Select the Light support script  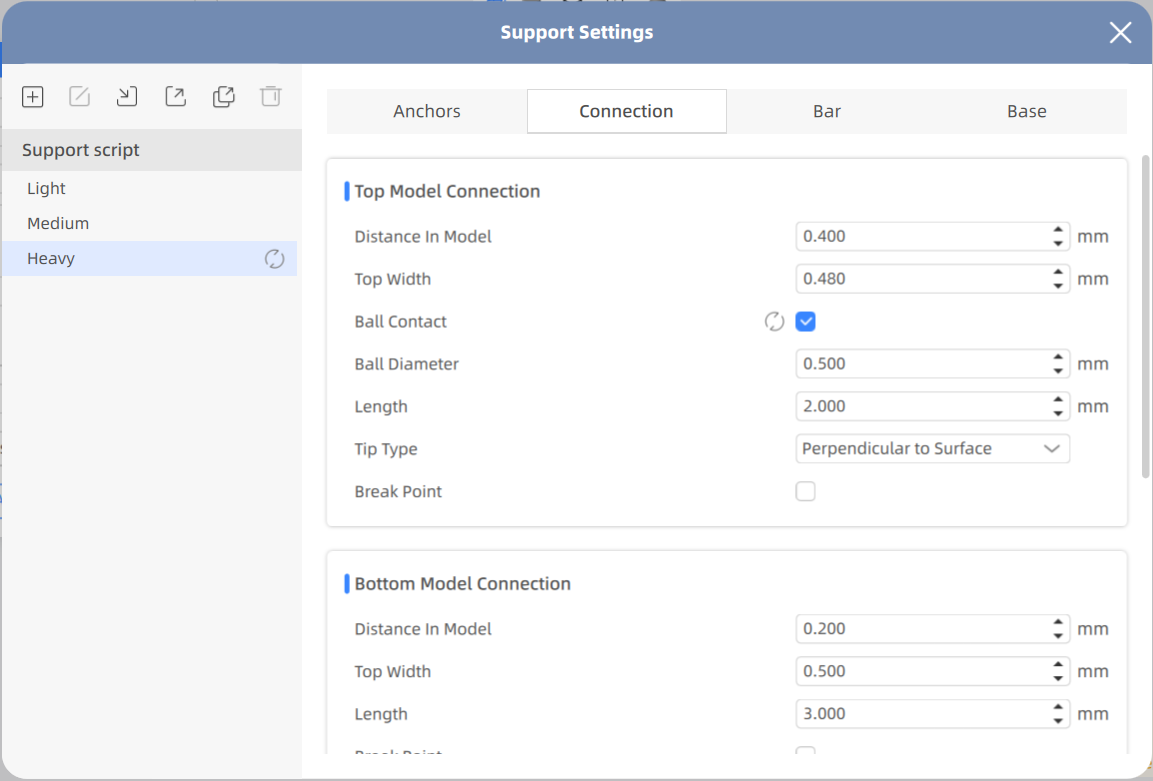coord(47,189)
